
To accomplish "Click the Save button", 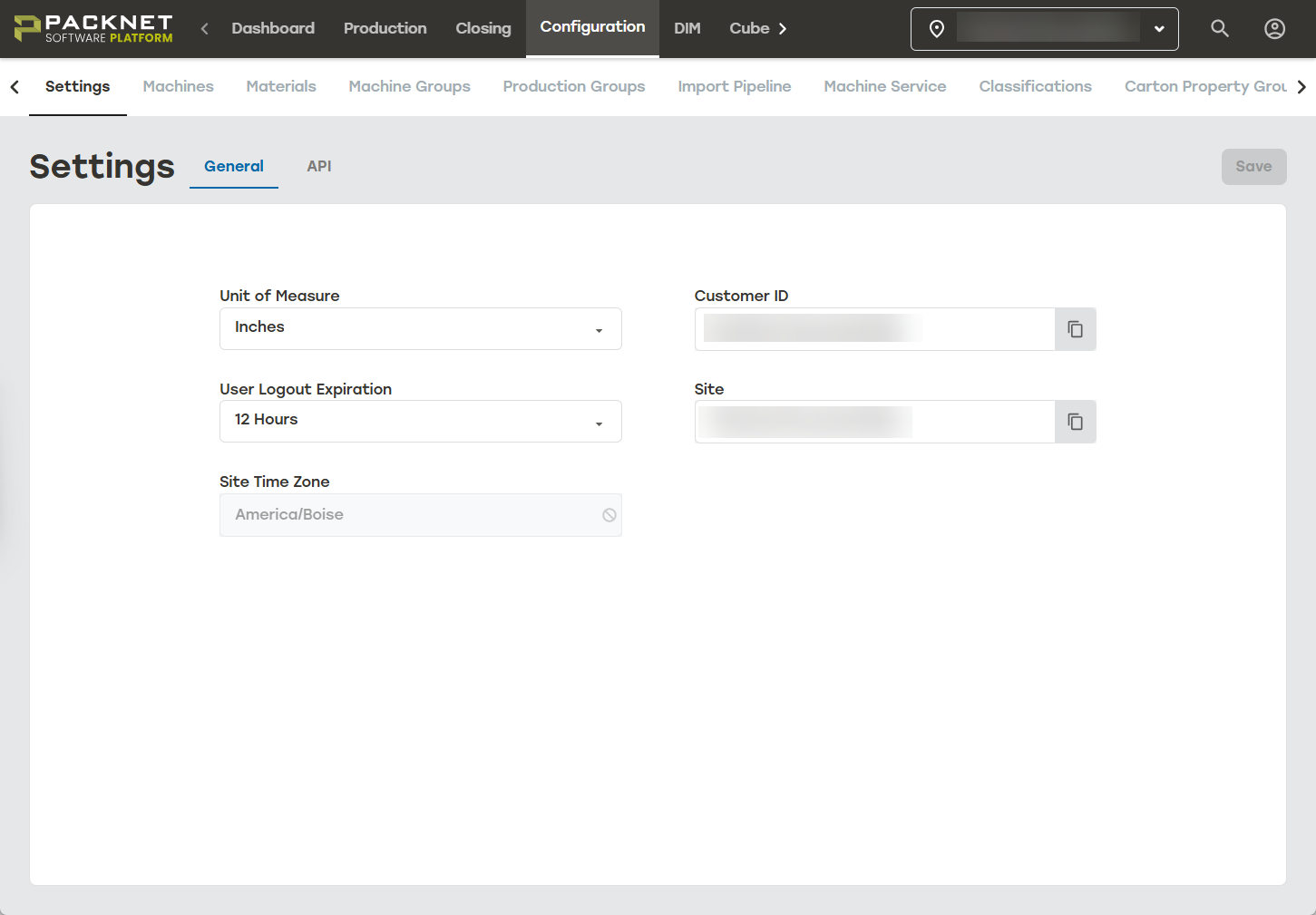I will click(x=1253, y=167).
